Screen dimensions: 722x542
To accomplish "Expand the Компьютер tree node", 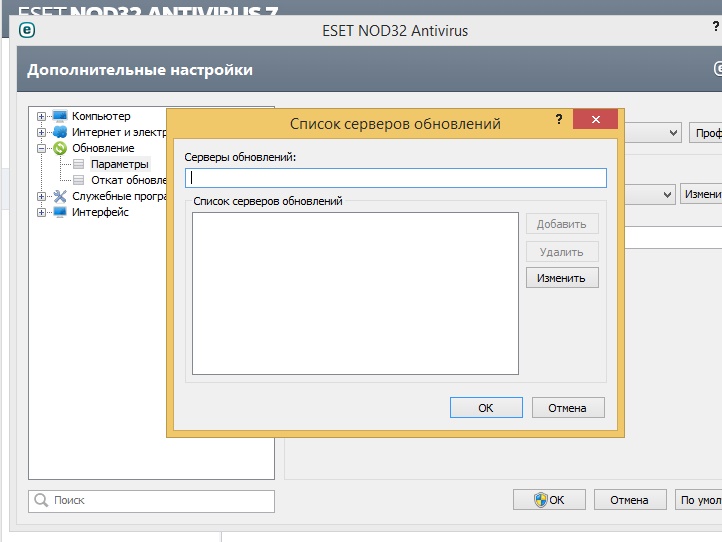I will (41, 116).
